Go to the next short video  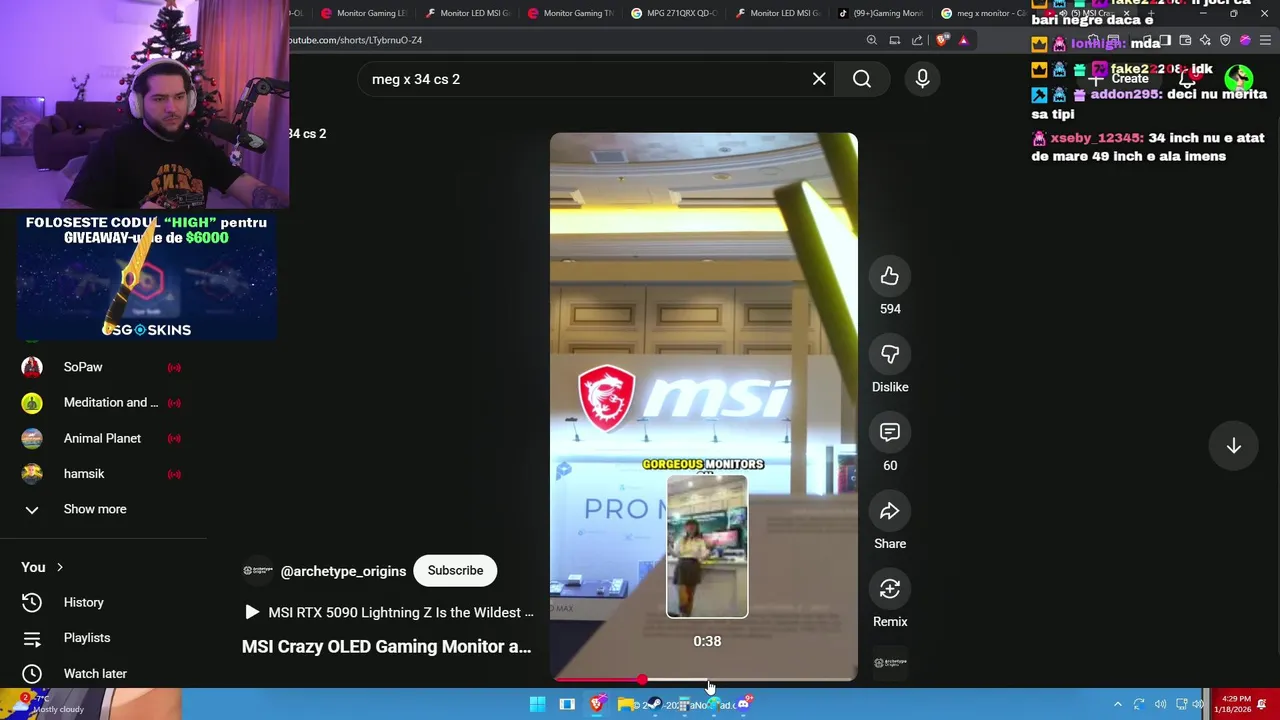point(1234,446)
